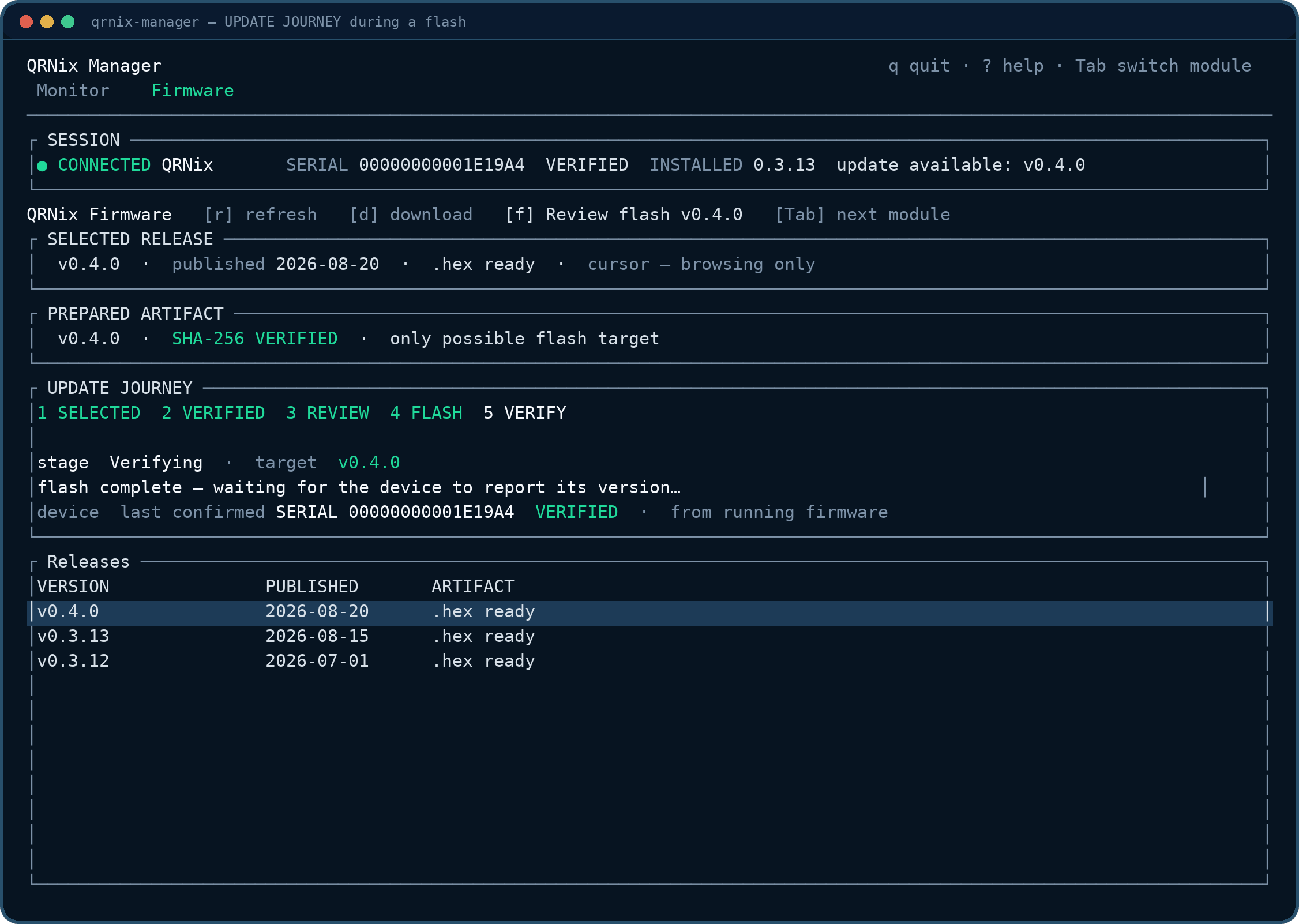Image resolution: width=1299 pixels, height=924 pixels.
Task: Click 'update available: v0.4.0' text
Action: (961, 165)
